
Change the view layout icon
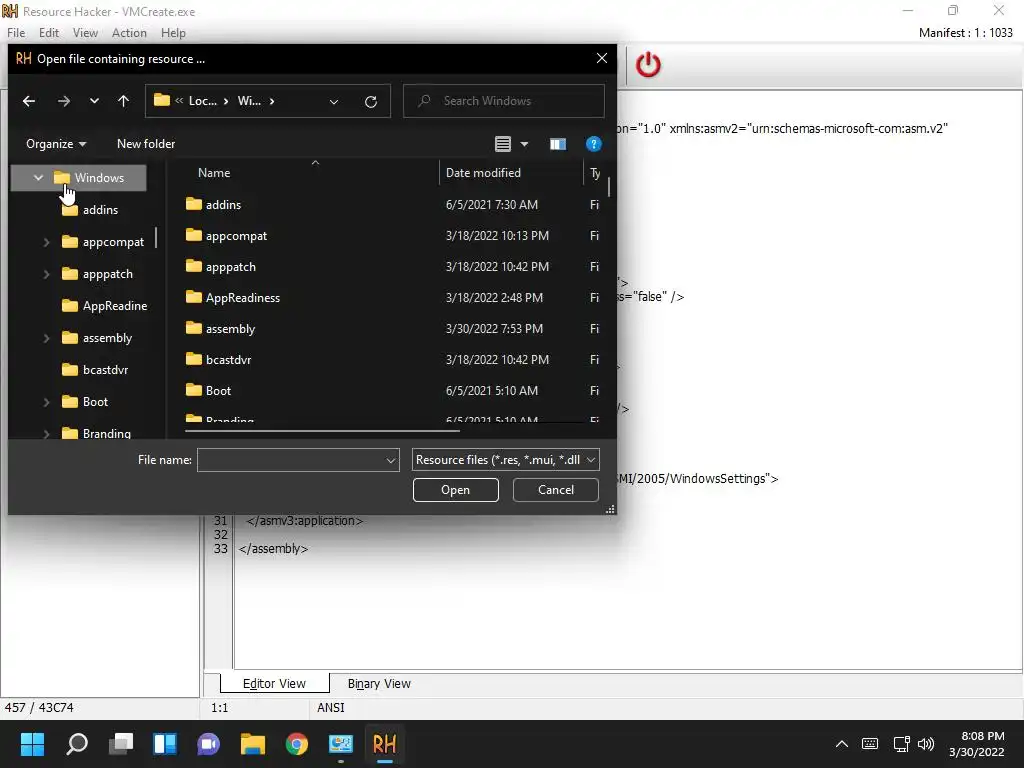pyautogui.click(x=502, y=144)
